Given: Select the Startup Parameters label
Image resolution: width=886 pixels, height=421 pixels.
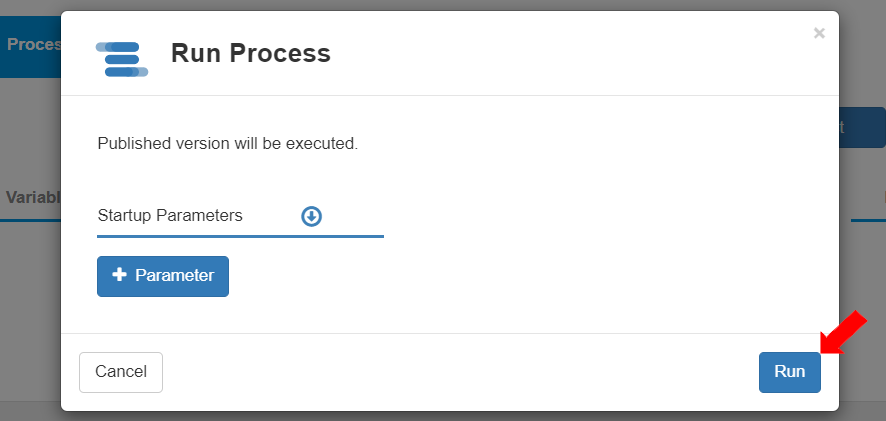Looking at the screenshot, I should tap(170, 216).
